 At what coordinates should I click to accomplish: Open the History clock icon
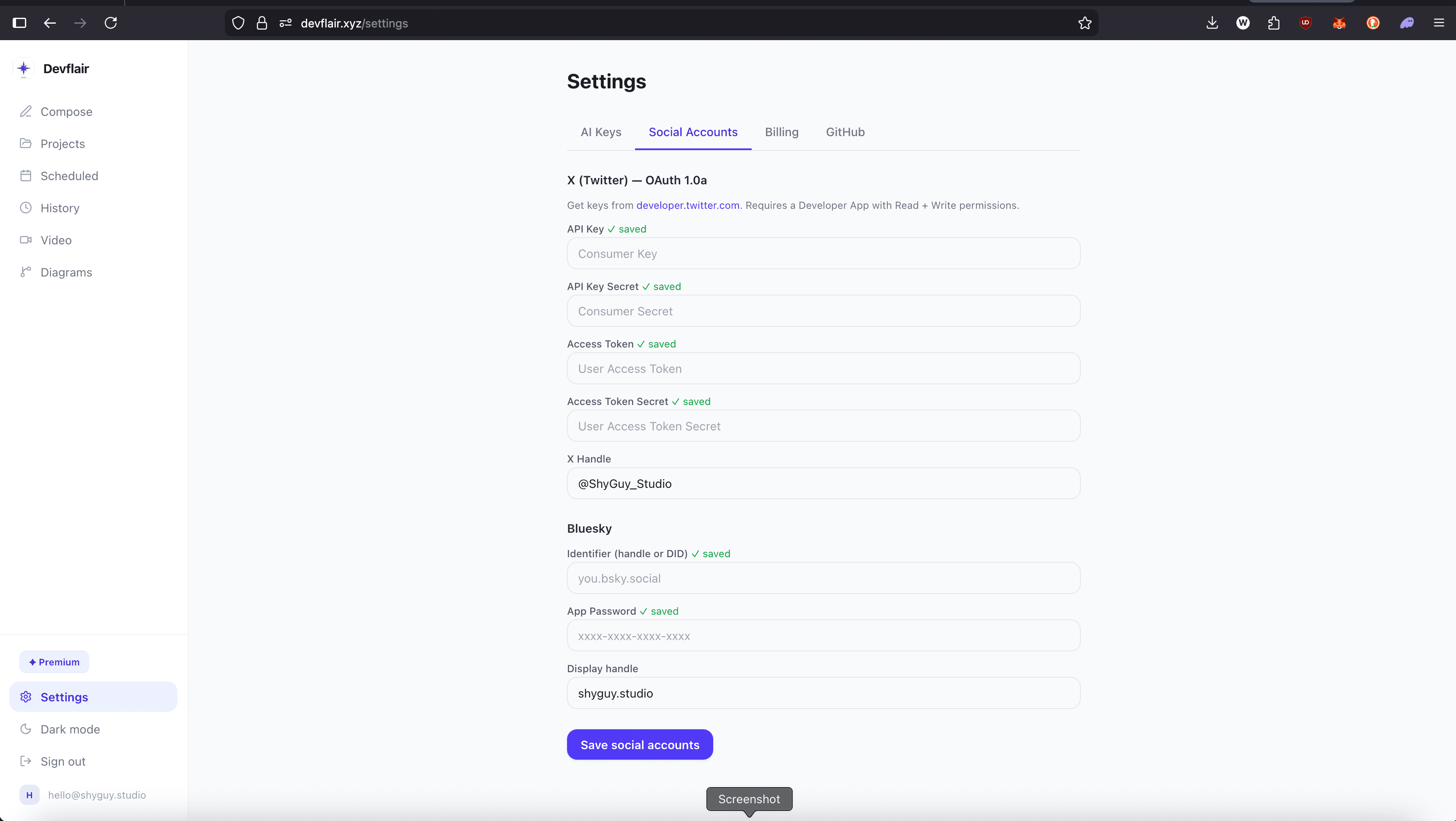click(x=25, y=208)
